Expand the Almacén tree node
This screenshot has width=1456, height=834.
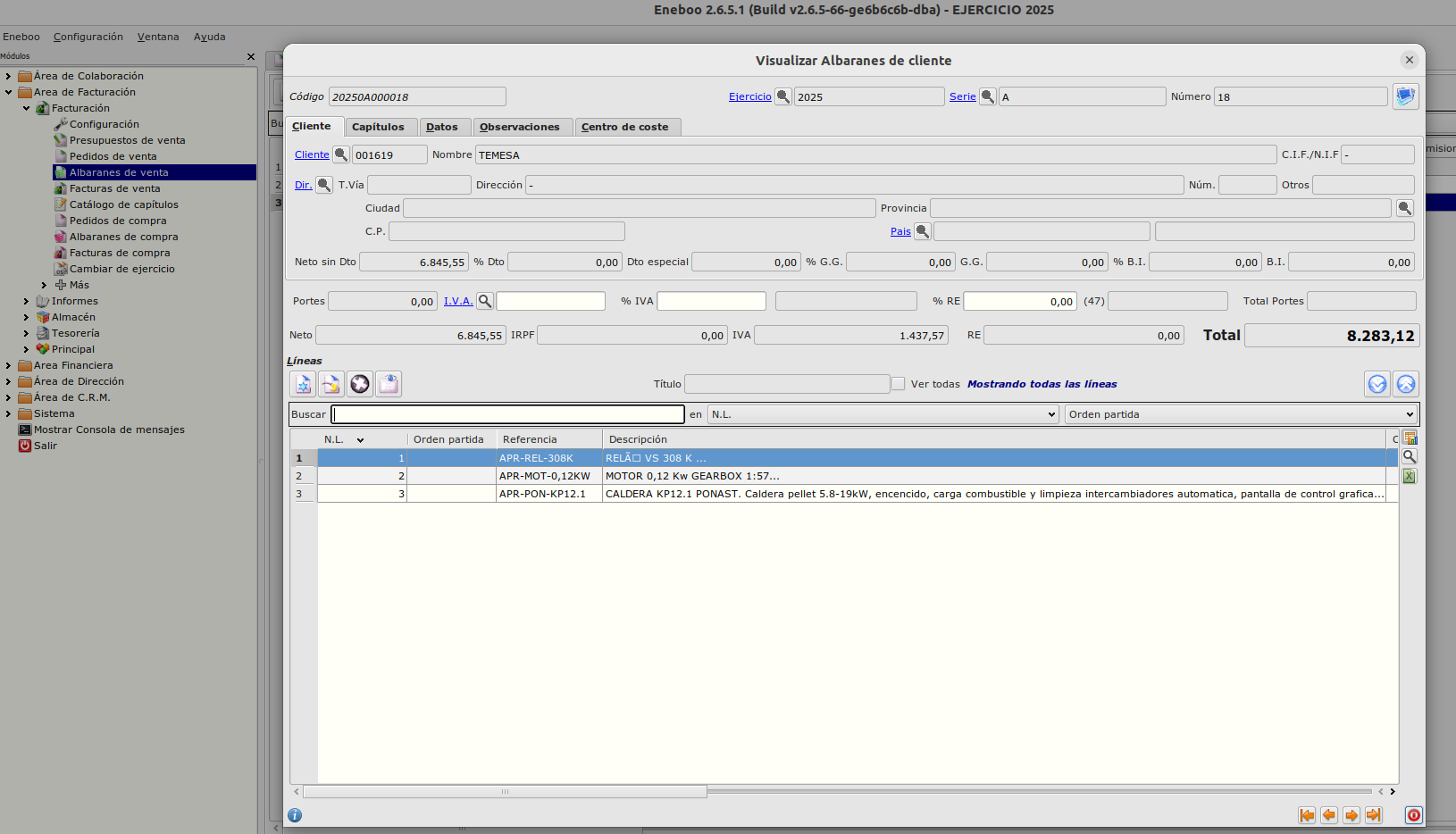pyautogui.click(x=27, y=317)
